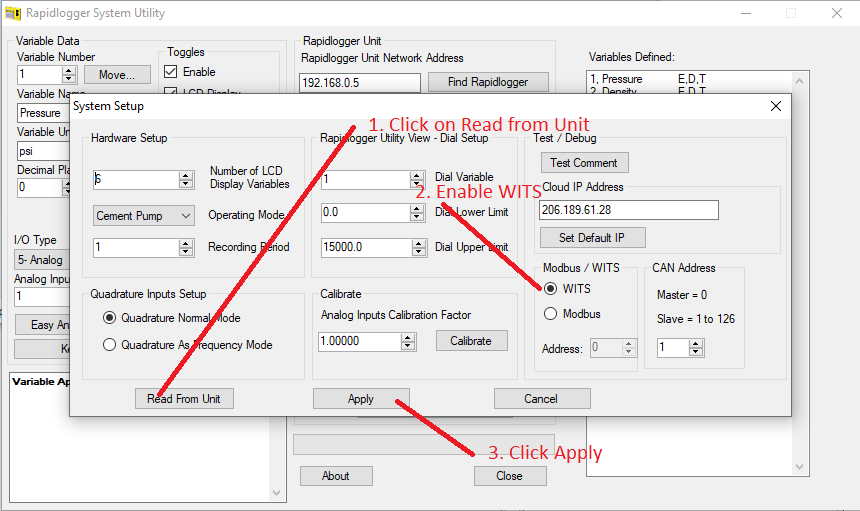The height and width of the screenshot is (511, 860).
Task: Click the Variable Number field
Action: pyautogui.click(x=39, y=75)
